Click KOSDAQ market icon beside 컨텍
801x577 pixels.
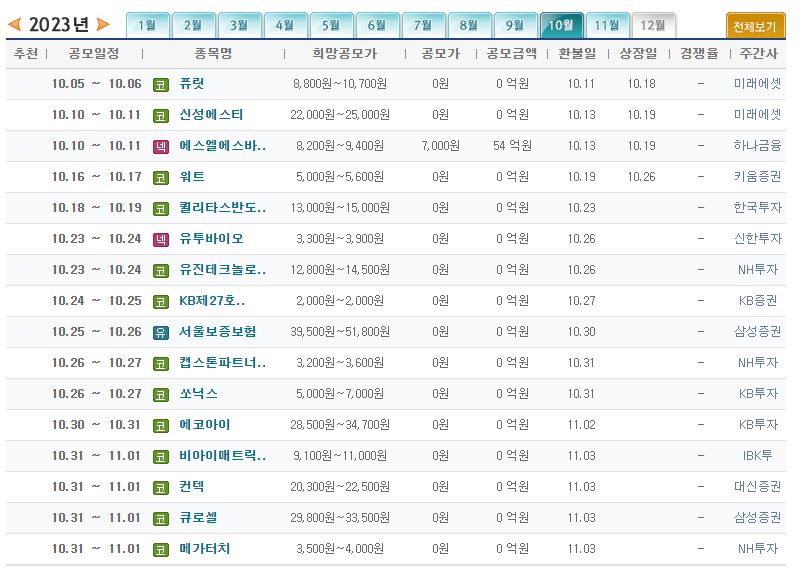[x=161, y=488]
